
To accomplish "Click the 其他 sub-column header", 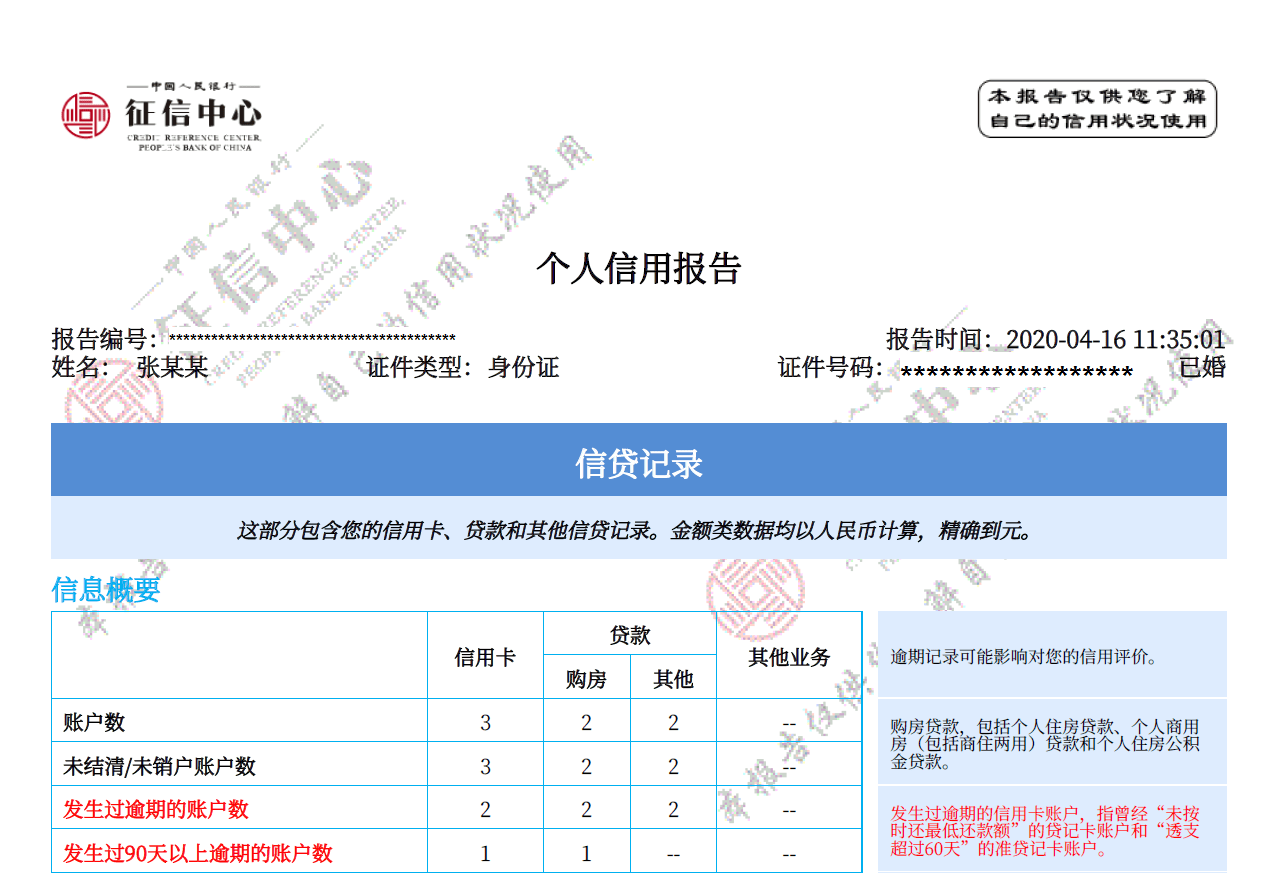I will (673, 679).
